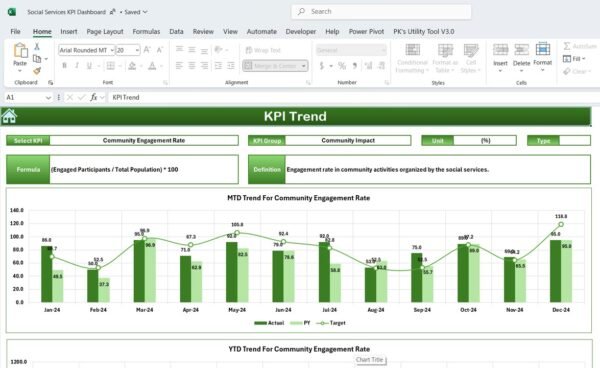Toggle Italic formatting
Viewport: 600px width, 368px height.
pyautogui.click(x=77, y=66)
